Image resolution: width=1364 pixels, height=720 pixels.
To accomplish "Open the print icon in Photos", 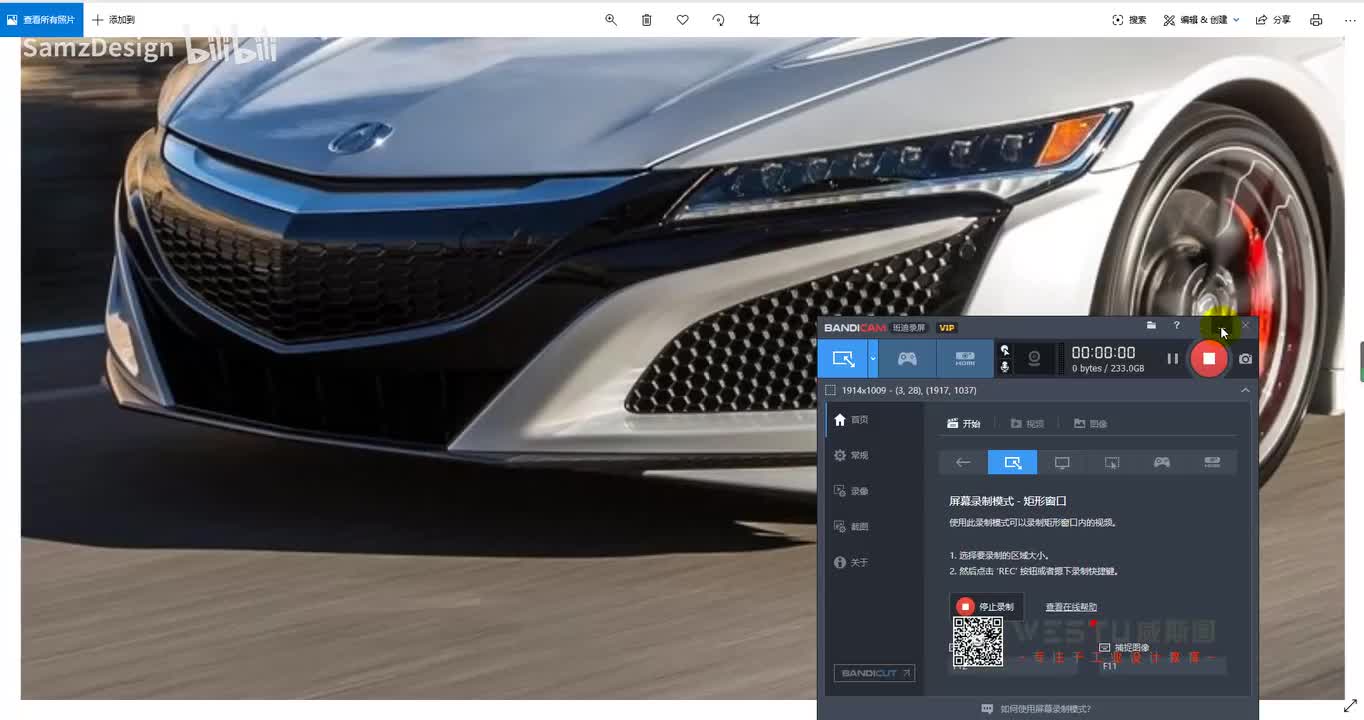I will coord(1316,20).
